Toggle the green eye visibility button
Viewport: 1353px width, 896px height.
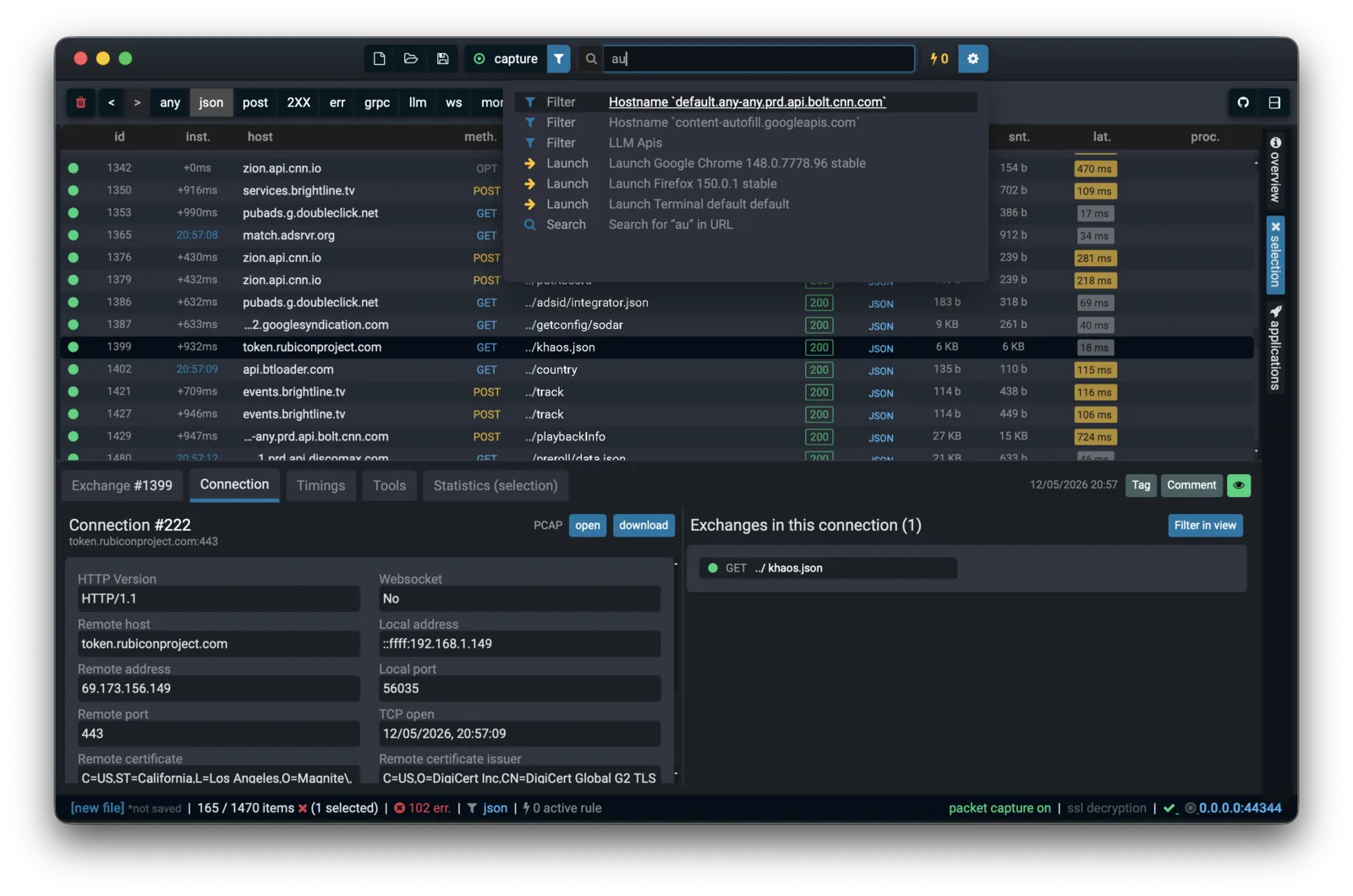(x=1239, y=485)
